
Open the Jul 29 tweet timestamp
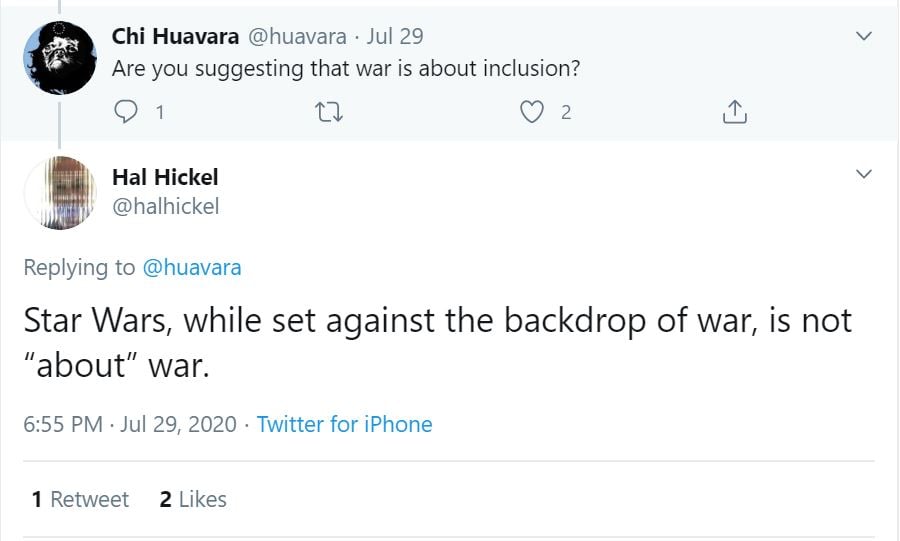[x=395, y=37]
